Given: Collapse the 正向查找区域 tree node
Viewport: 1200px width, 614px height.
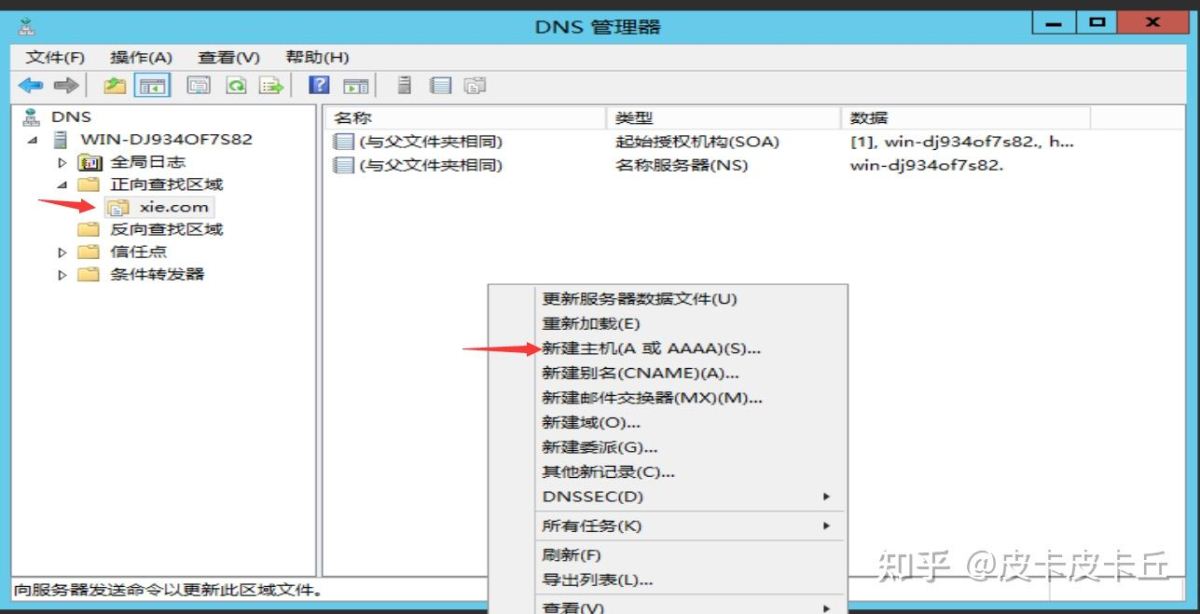Looking at the screenshot, I should point(62,185).
